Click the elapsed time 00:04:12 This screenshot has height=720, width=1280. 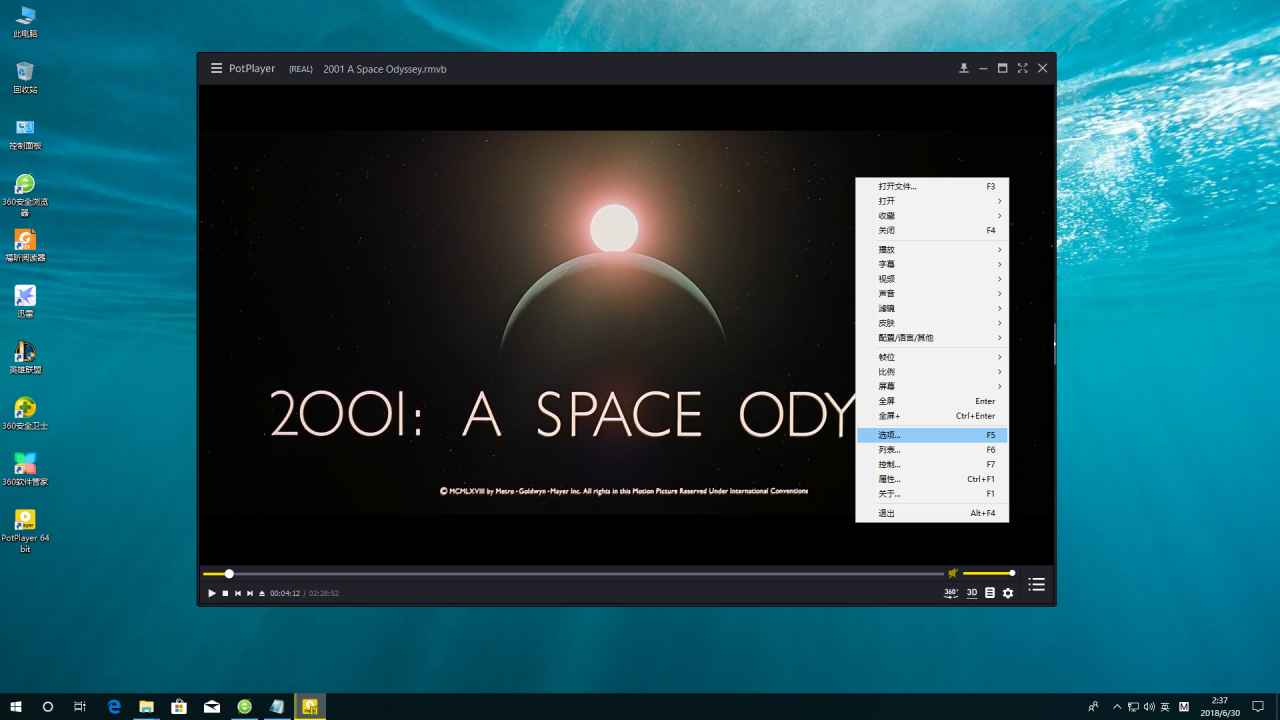(285, 593)
